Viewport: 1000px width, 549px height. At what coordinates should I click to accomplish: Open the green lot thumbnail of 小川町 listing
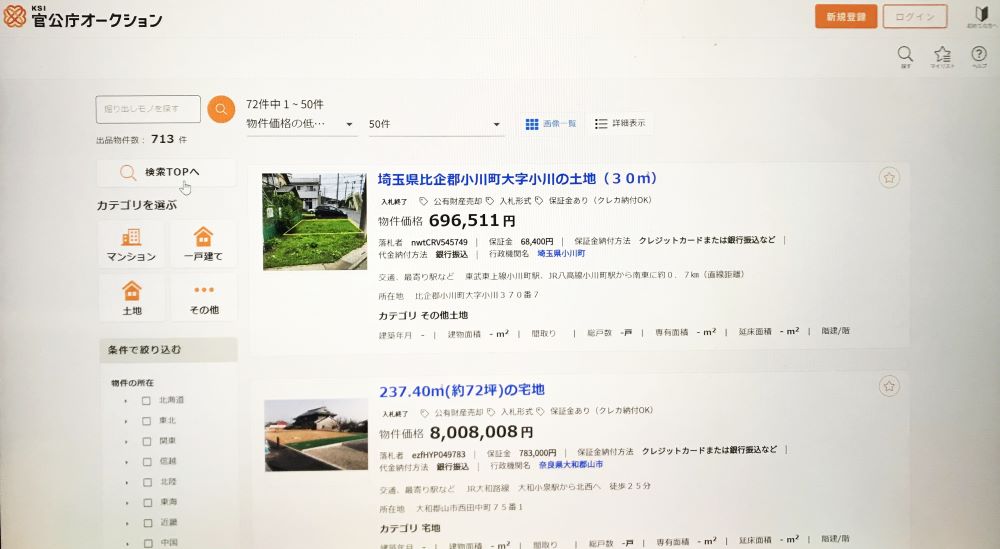pyautogui.click(x=314, y=221)
